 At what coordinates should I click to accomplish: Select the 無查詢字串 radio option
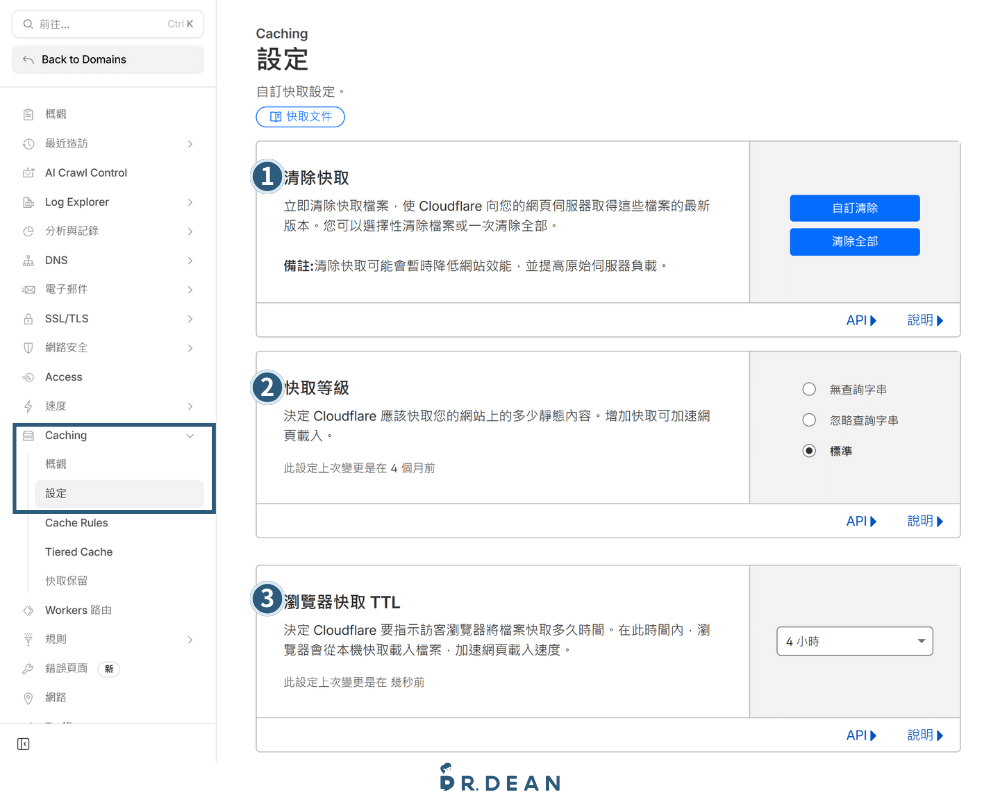pyautogui.click(x=809, y=389)
